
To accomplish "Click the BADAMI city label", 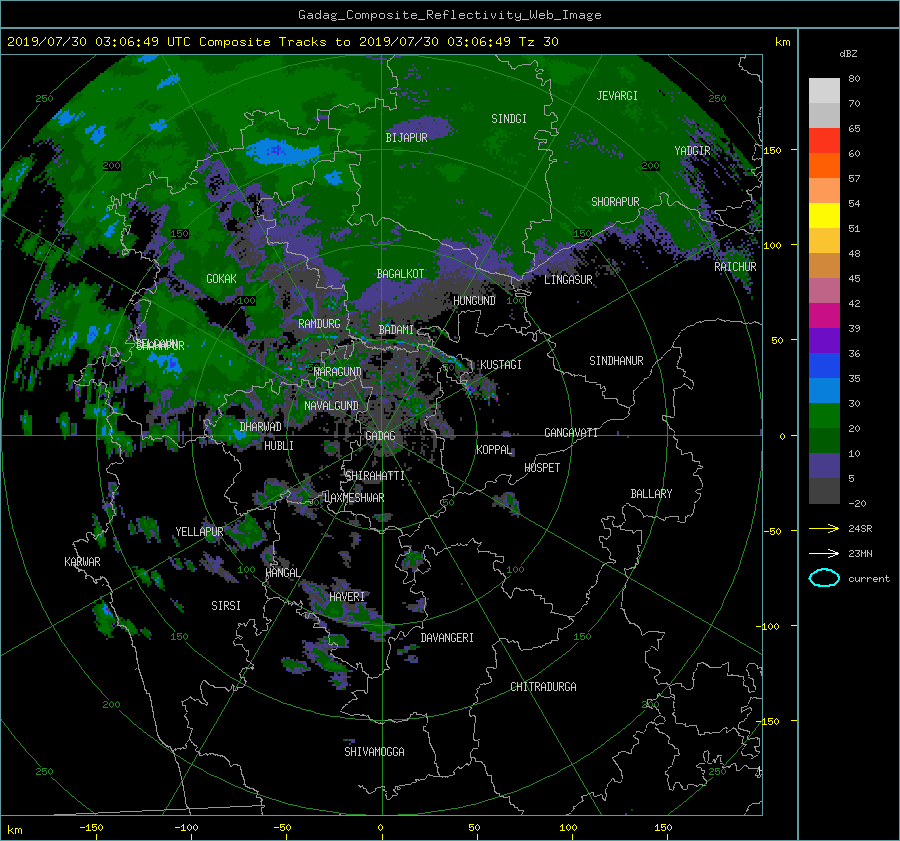I will [396, 330].
